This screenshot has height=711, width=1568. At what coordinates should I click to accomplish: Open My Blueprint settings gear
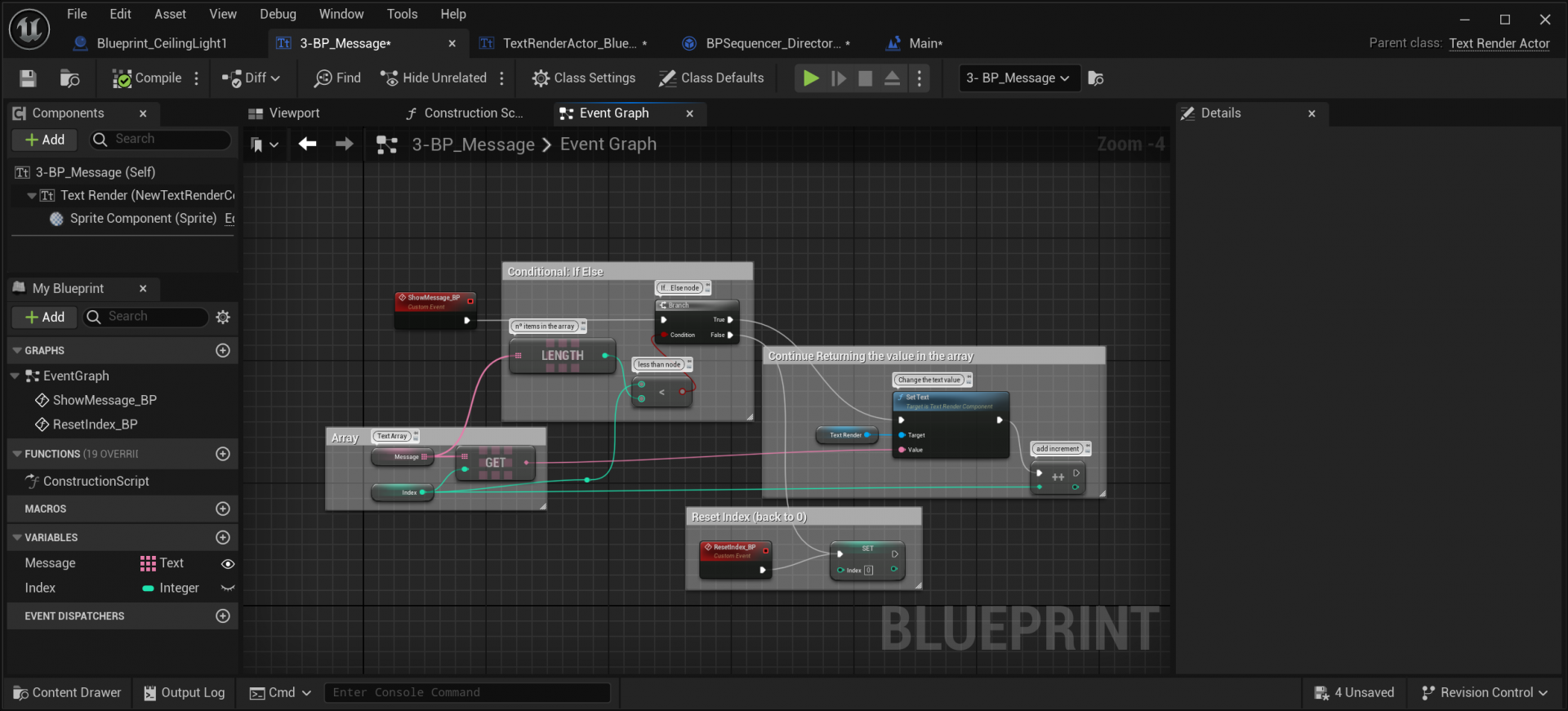(223, 318)
